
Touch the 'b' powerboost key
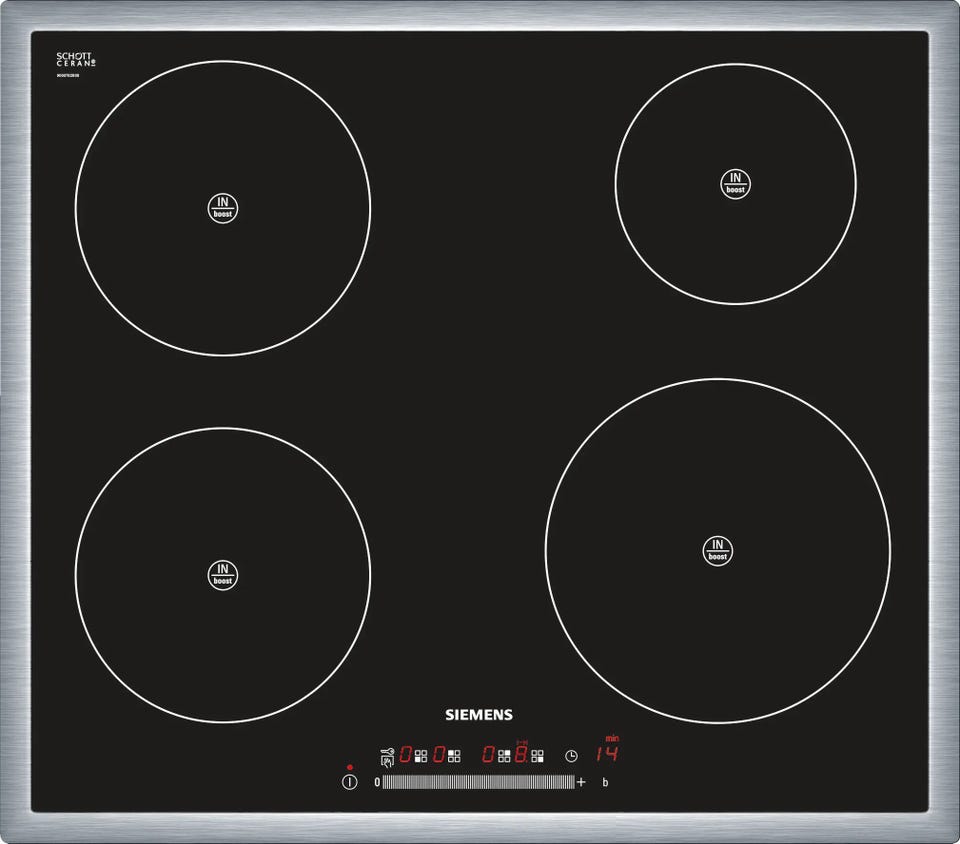pos(606,782)
